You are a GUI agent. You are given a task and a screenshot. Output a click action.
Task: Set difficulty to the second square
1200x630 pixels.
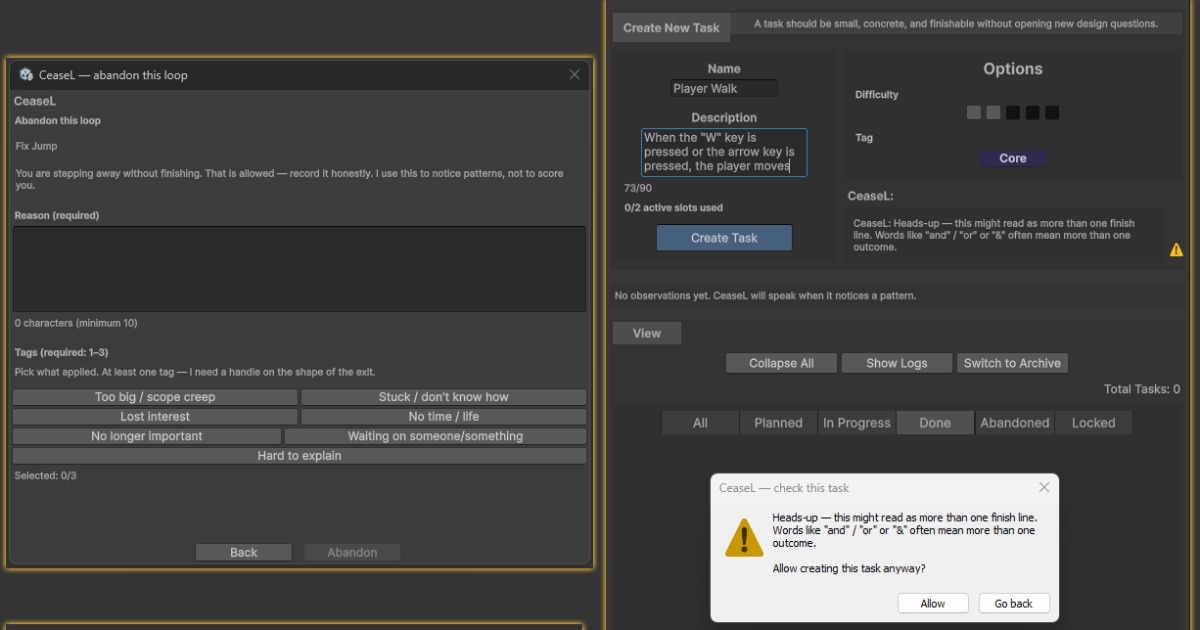[993, 113]
